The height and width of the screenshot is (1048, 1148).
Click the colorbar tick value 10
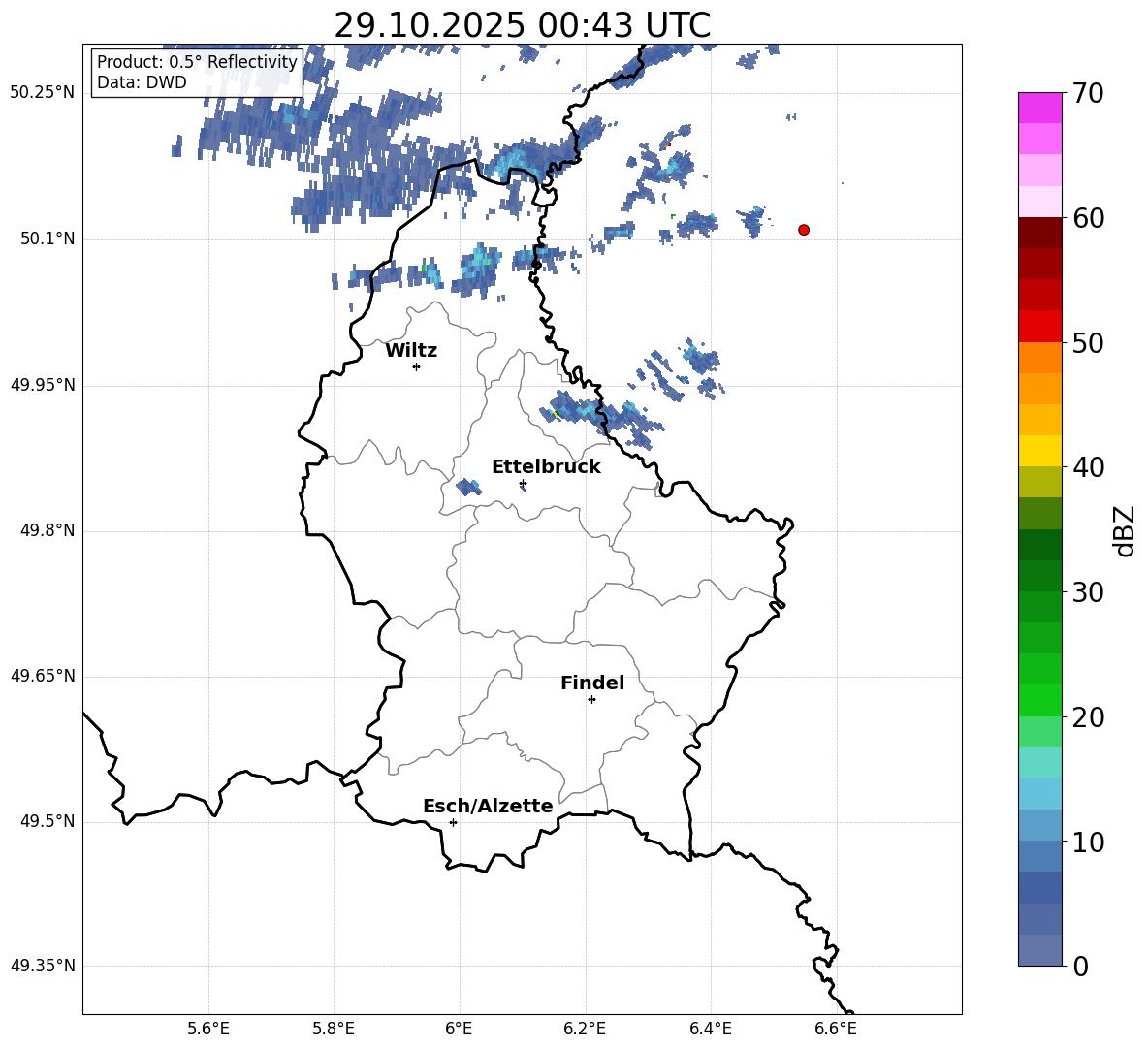point(1088,842)
